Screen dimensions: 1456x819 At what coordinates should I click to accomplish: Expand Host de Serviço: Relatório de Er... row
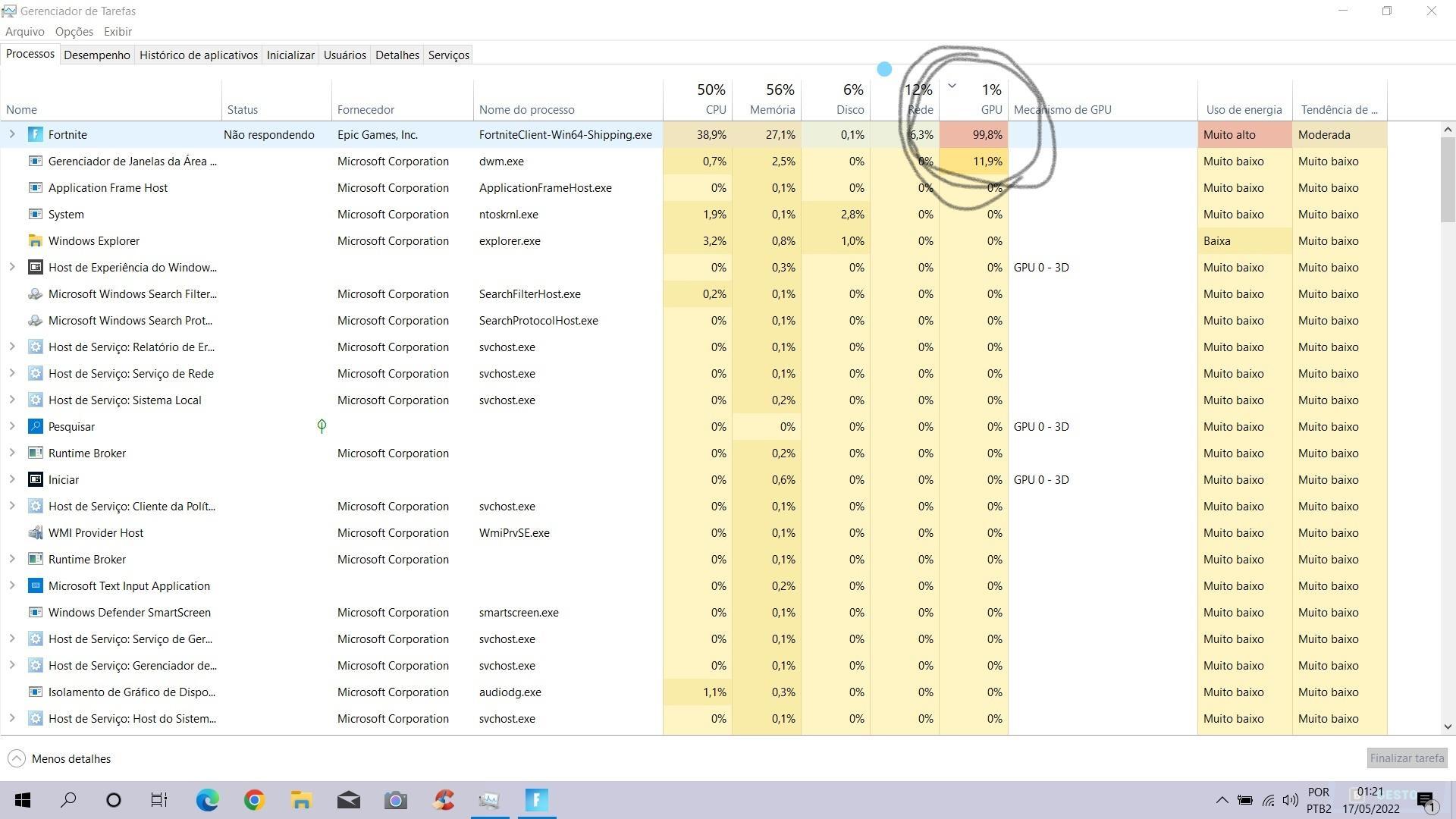(12, 347)
